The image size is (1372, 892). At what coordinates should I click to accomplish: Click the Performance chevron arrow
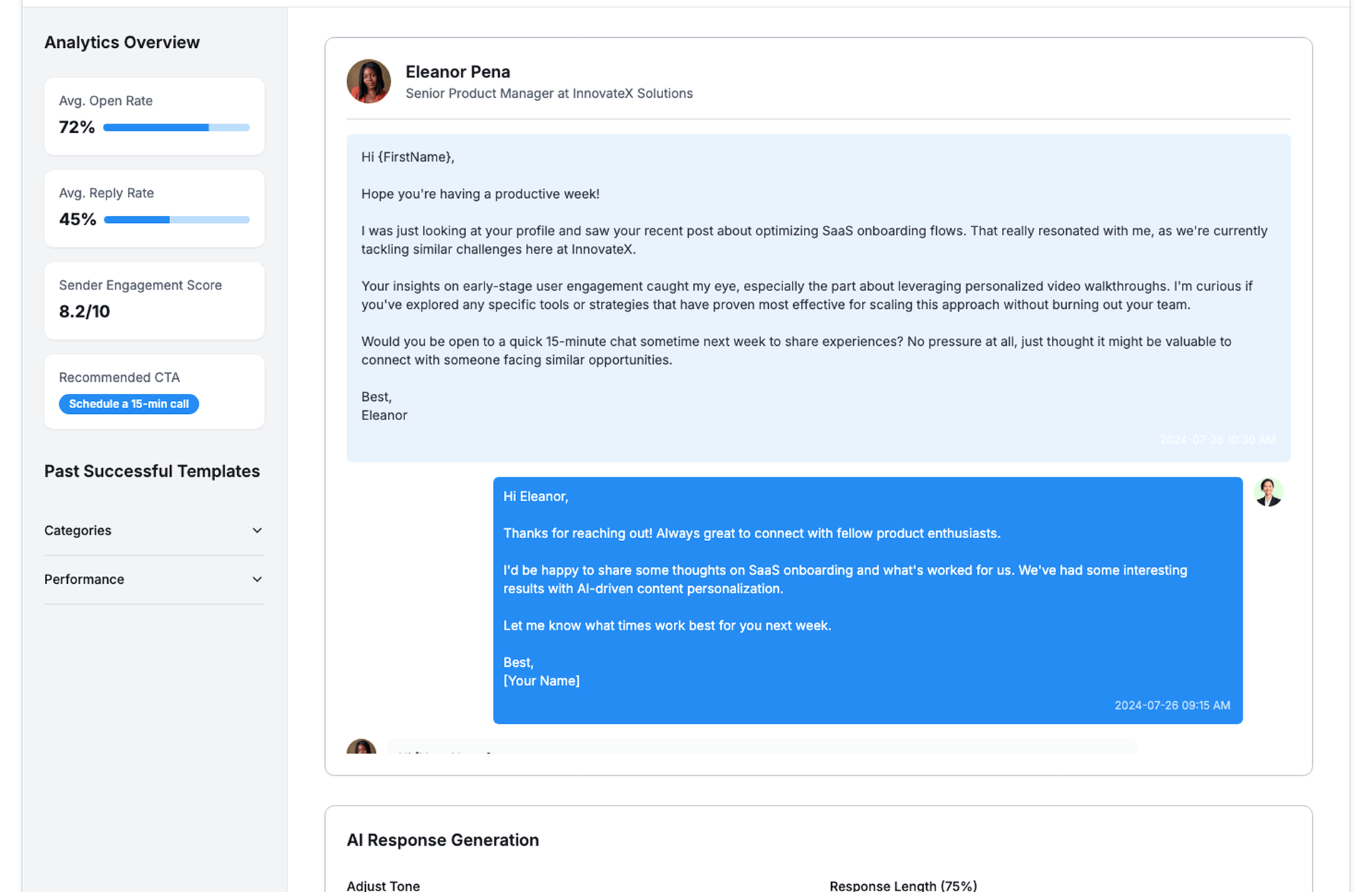click(257, 579)
